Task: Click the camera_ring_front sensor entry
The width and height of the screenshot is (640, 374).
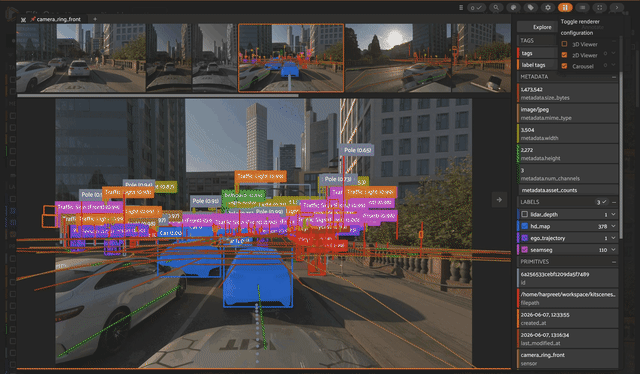Action: point(568,358)
